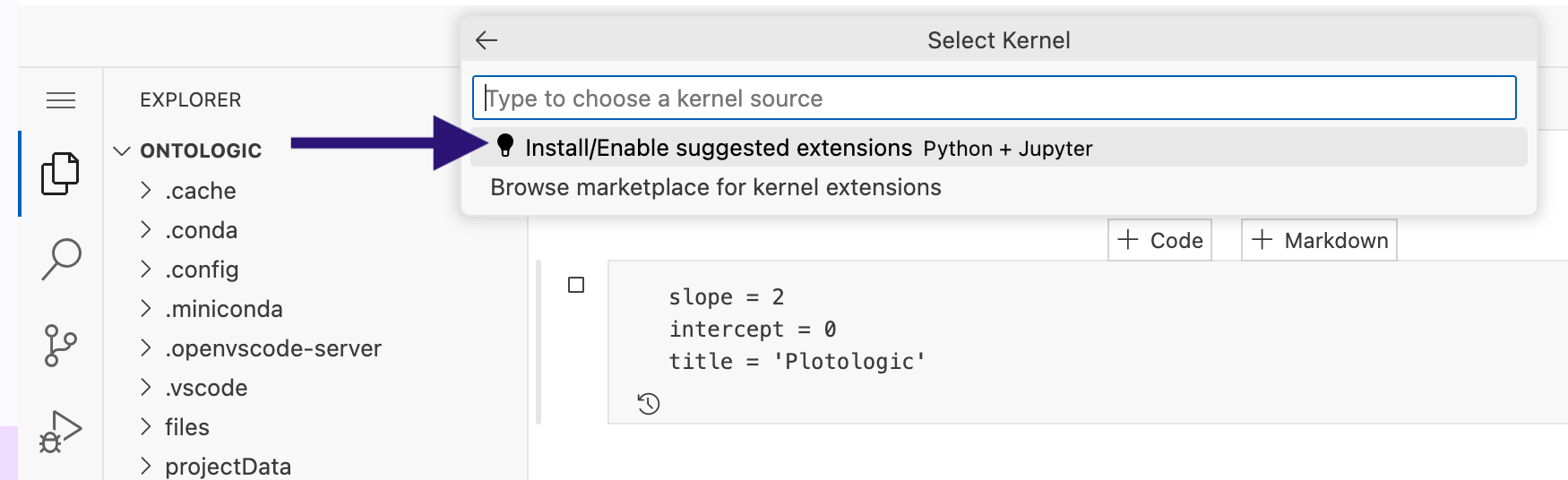This screenshot has width=1568, height=480.
Task: Add a new Markdown cell
Action: pyautogui.click(x=1319, y=240)
